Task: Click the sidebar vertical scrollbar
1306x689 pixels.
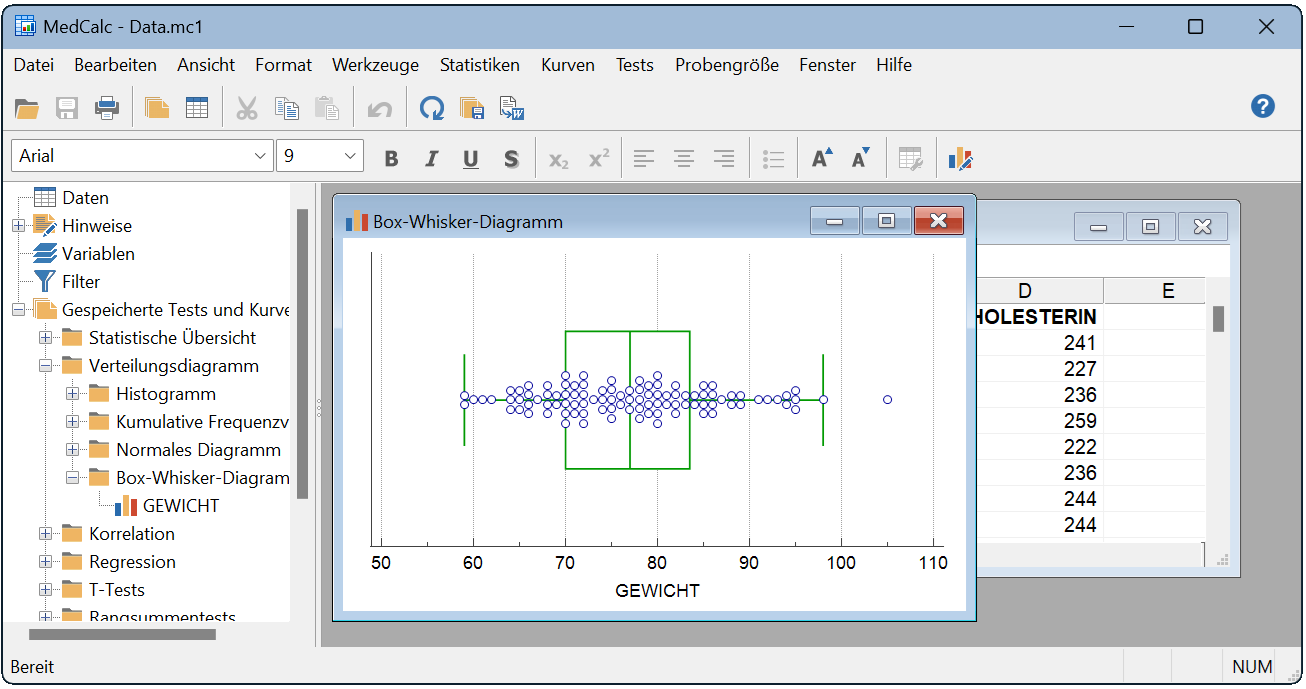Action: pos(303,353)
